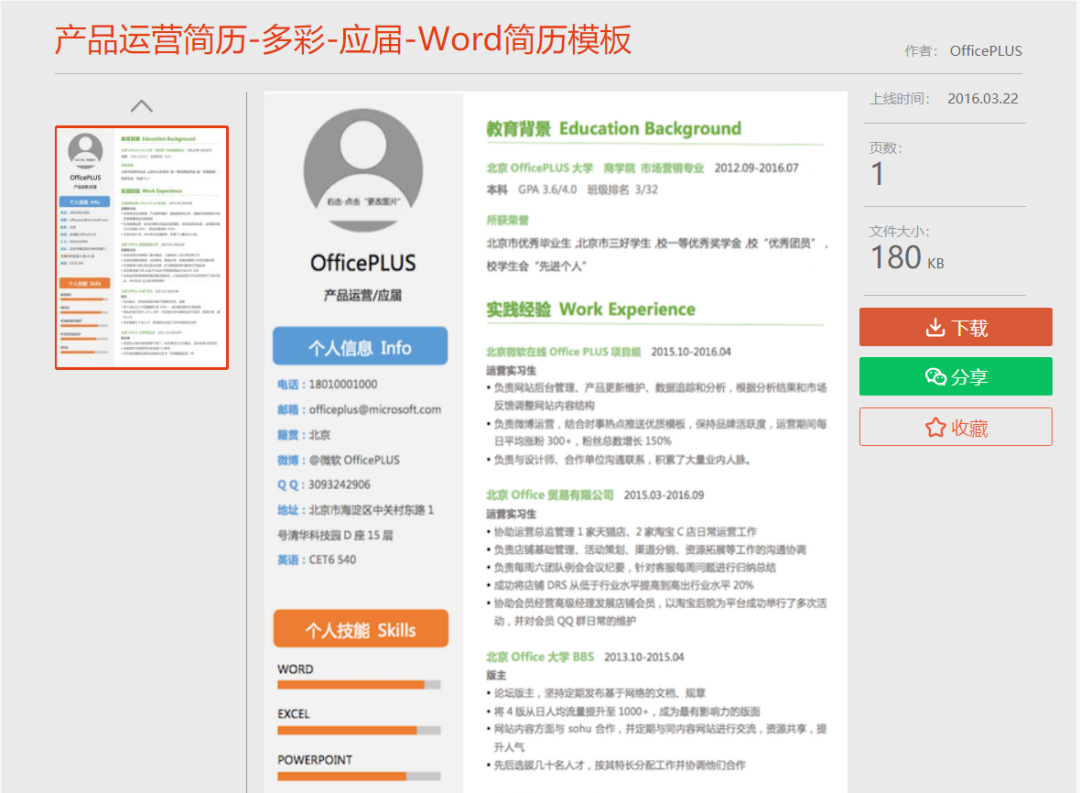The width and height of the screenshot is (1080, 793).
Task: Click the 微博：@微软 OfficePLUS line
Action: 338,460
